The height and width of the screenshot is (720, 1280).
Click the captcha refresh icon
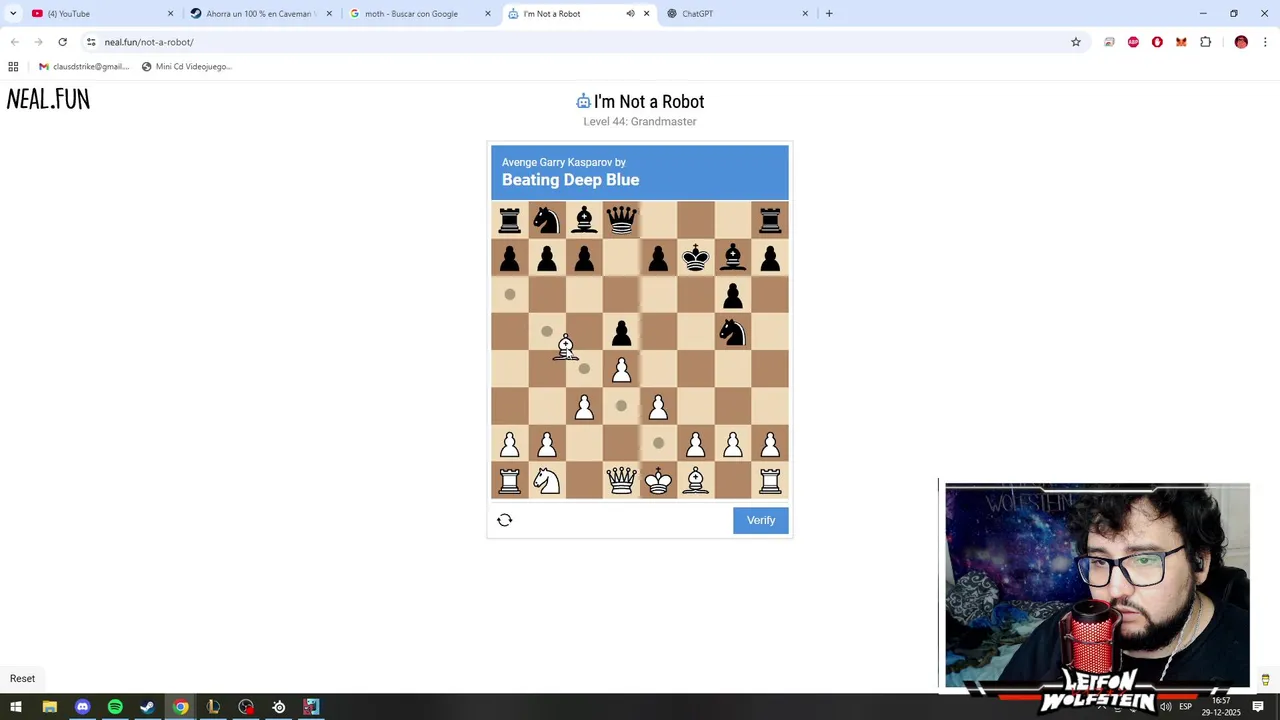[505, 520]
